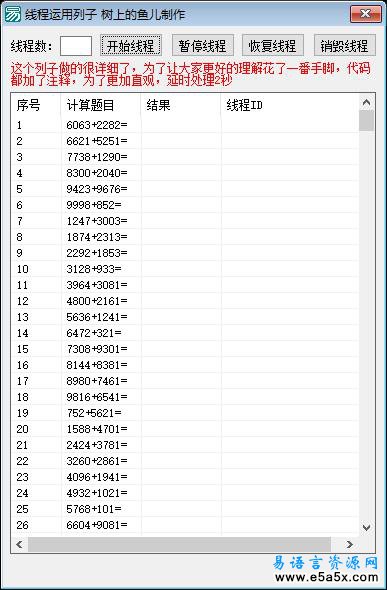Select row 2424+3781=
Screen dimensions: 387x590
coord(185,445)
